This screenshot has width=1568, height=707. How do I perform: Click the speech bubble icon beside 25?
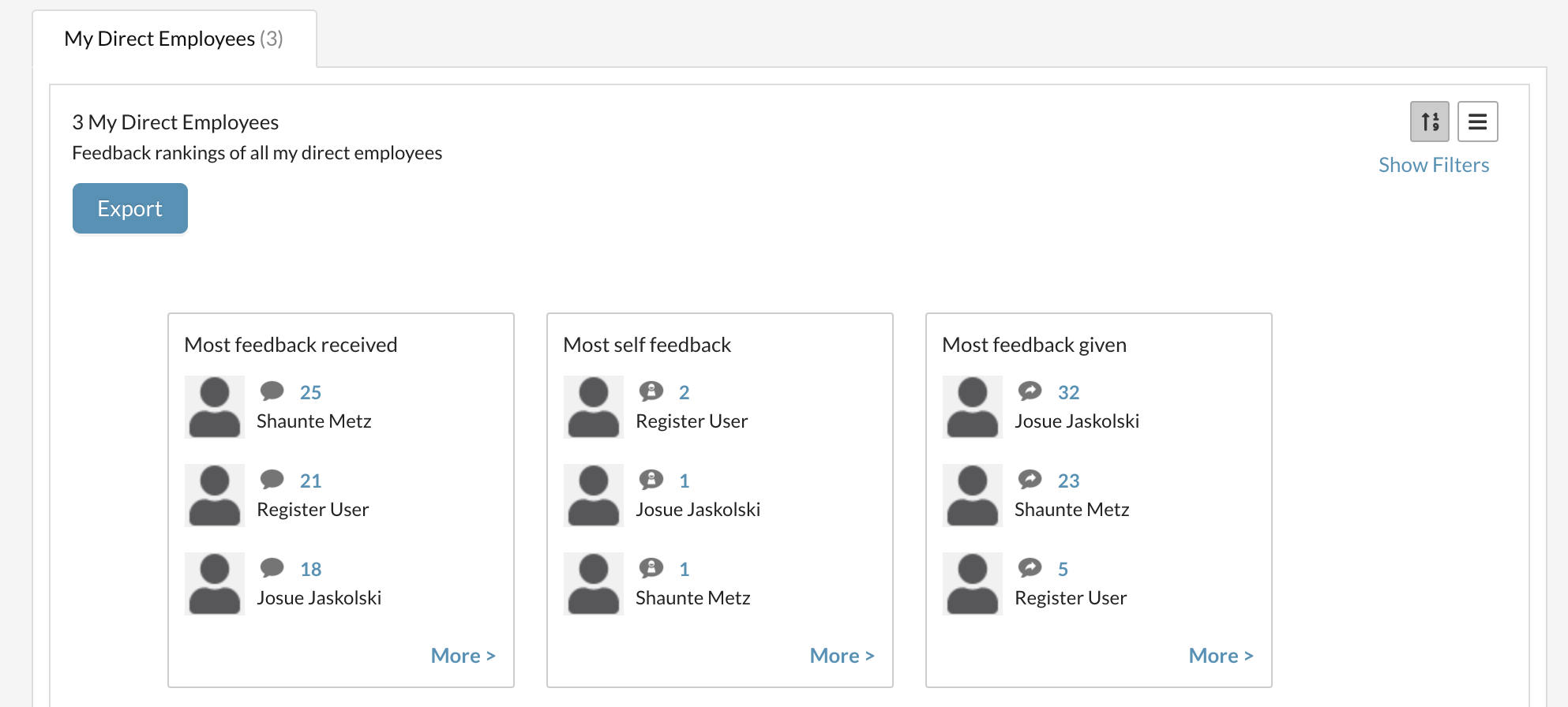(x=272, y=391)
